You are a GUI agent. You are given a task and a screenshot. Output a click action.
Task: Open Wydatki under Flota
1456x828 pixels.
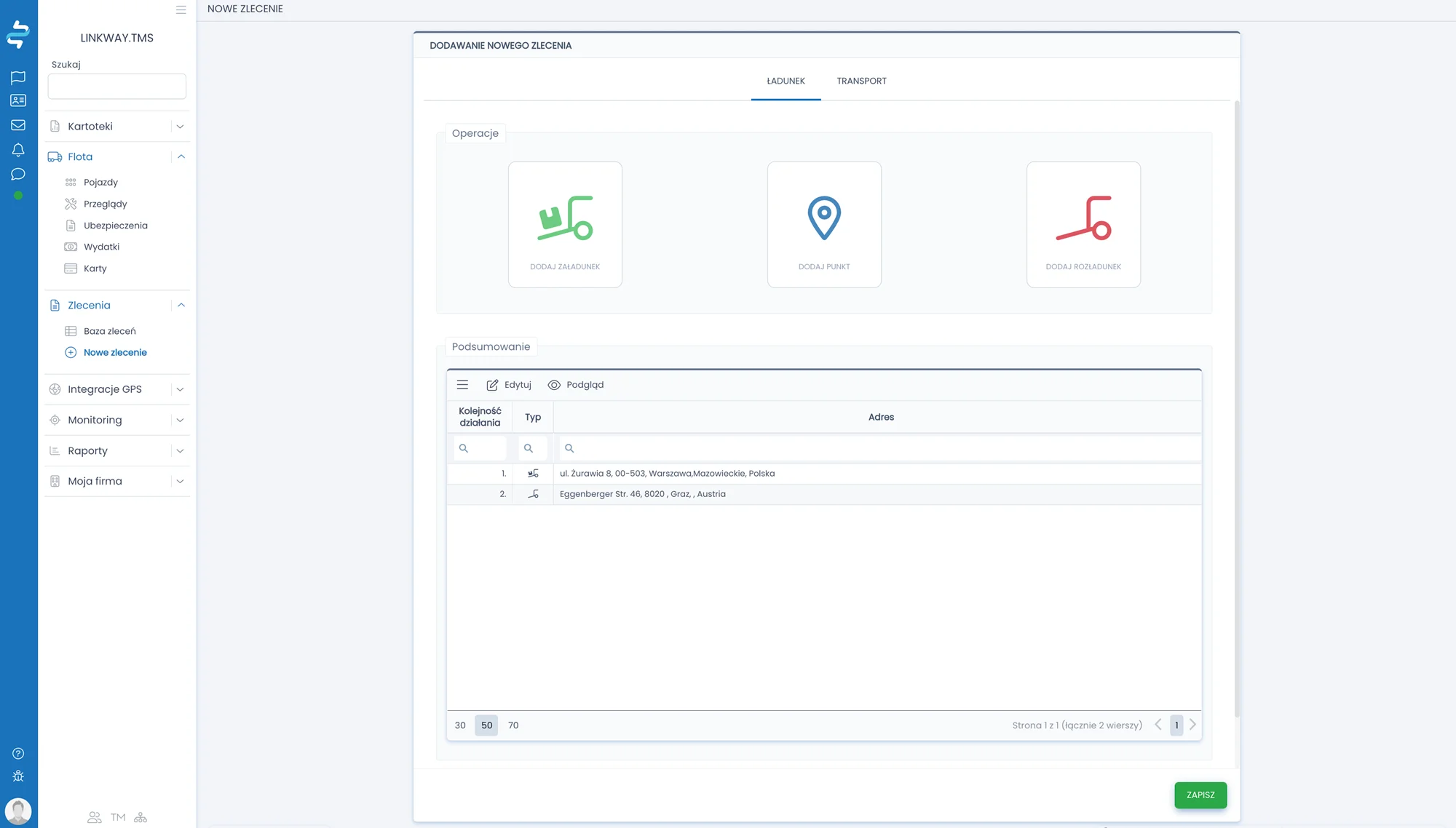[101, 247]
